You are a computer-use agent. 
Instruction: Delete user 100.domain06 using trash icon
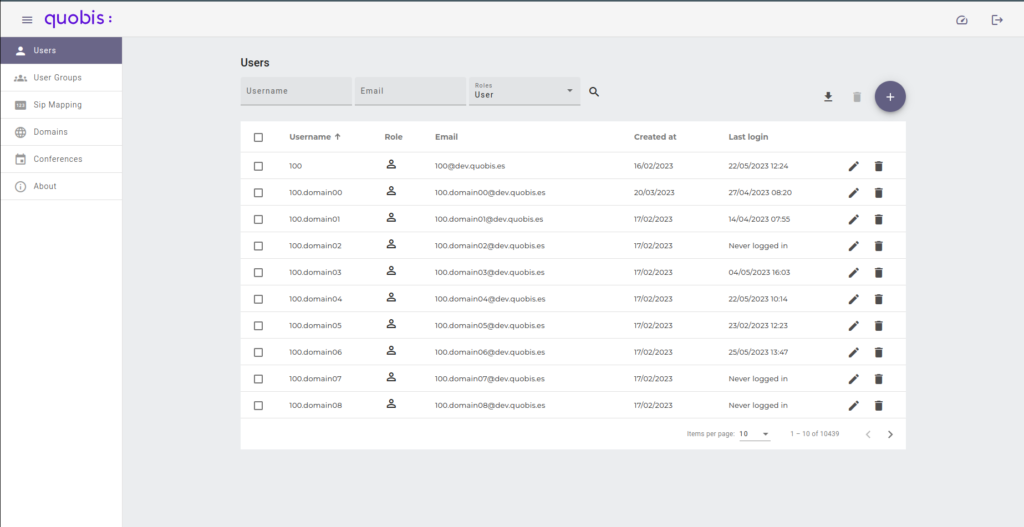[x=879, y=352]
